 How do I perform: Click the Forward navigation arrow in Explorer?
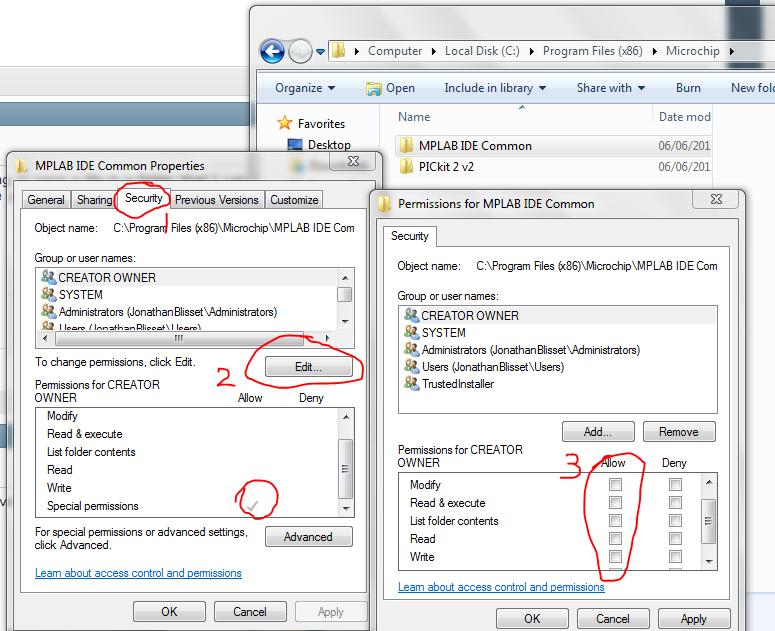pos(300,51)
